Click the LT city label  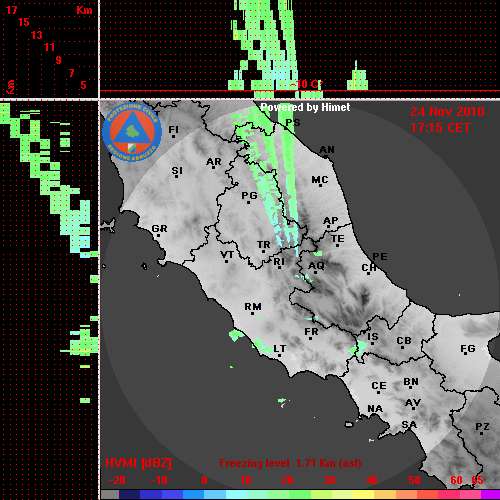point(280,349)
